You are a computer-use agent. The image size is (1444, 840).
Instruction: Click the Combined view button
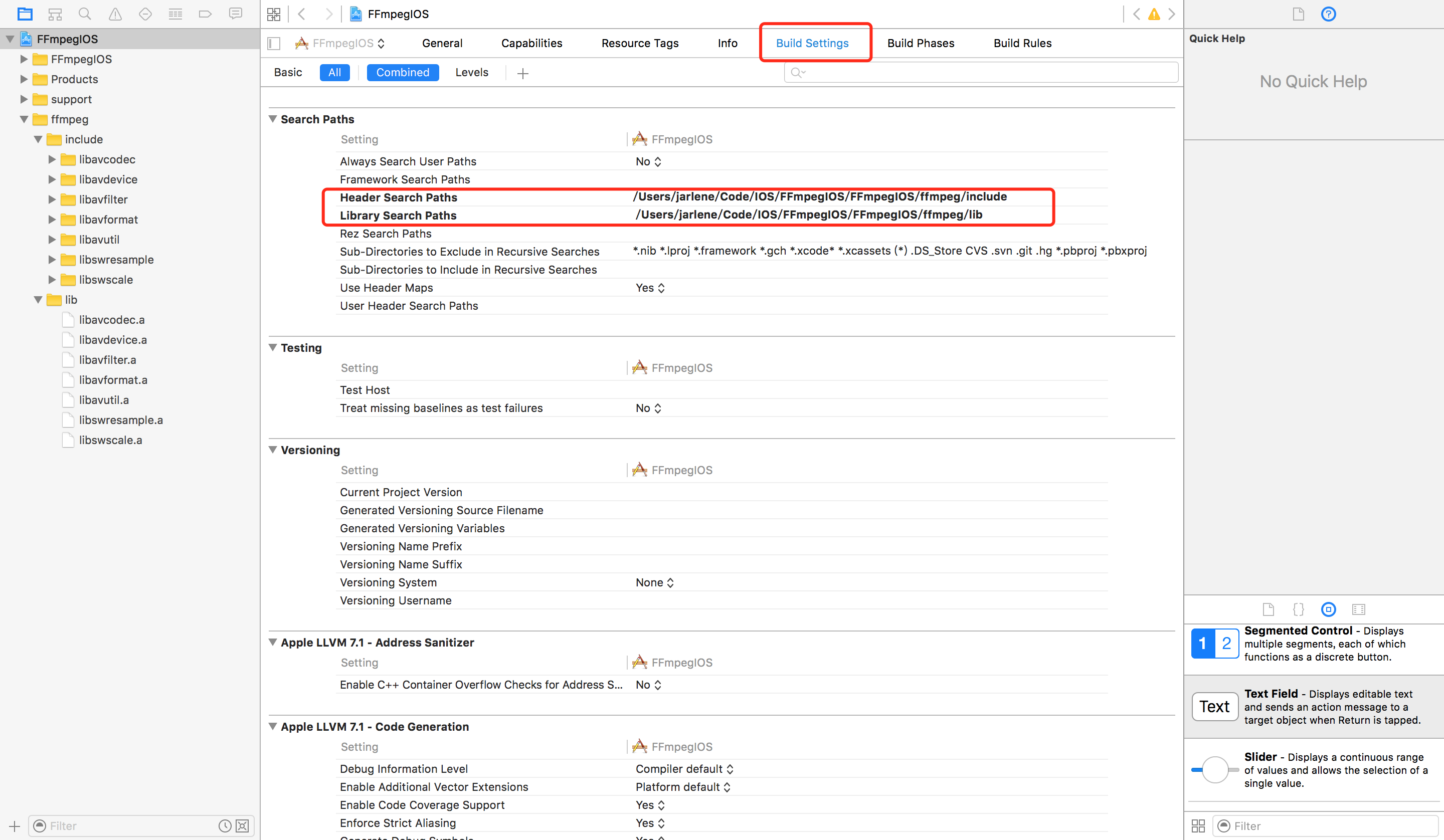(401, 72)
